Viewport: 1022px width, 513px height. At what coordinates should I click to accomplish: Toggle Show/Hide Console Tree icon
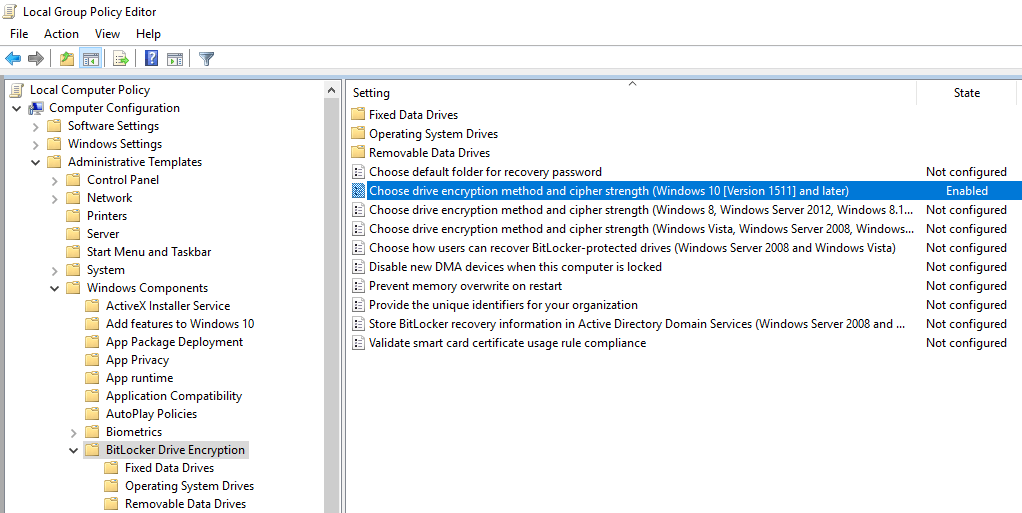(x=90, y=59)
